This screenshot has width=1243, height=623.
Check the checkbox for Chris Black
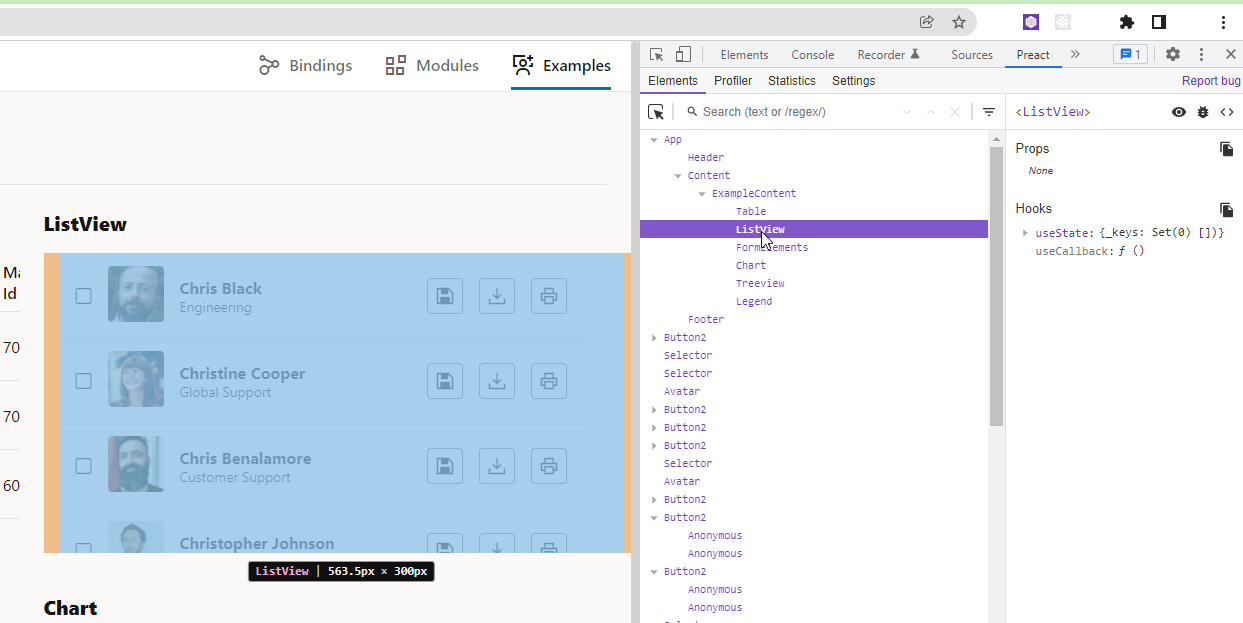pos(84,296)
